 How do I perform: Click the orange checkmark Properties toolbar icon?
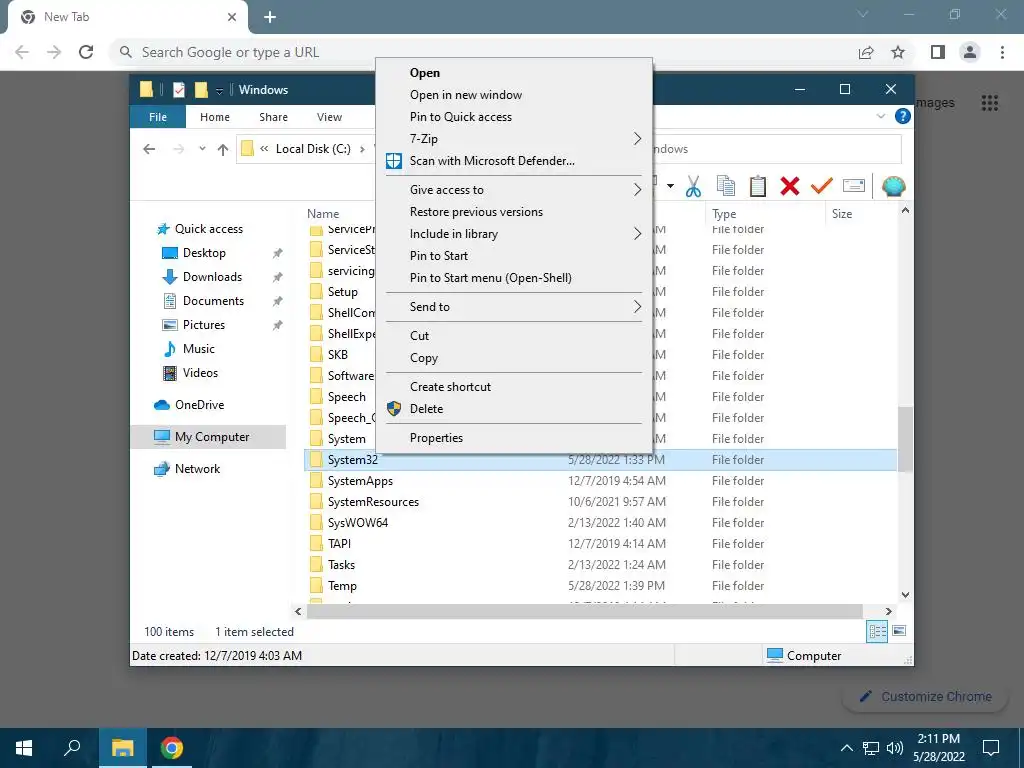[822, 187]
